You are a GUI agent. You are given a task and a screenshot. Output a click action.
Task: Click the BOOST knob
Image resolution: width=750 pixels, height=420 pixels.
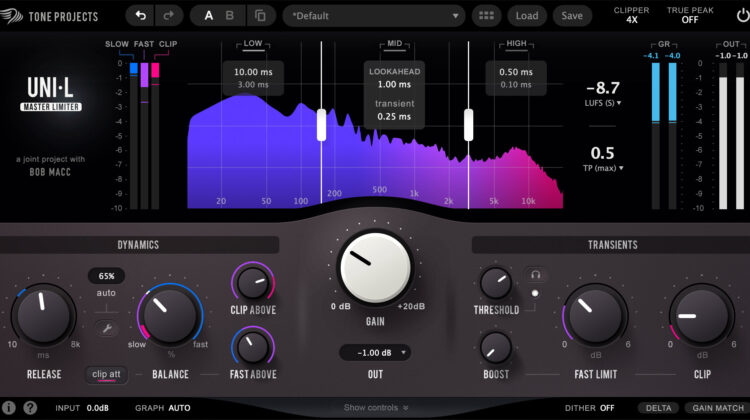(x=496, y=348)
